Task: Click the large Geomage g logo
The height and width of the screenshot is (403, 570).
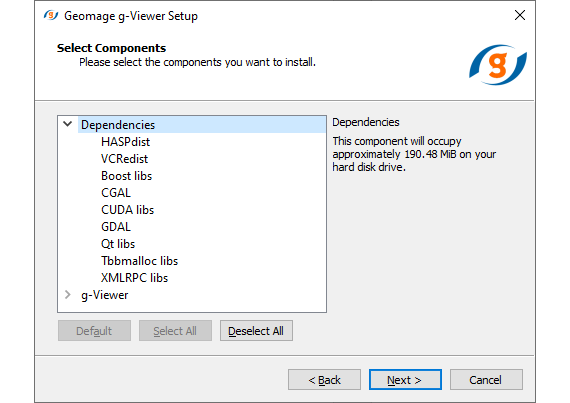Action: 498,65
